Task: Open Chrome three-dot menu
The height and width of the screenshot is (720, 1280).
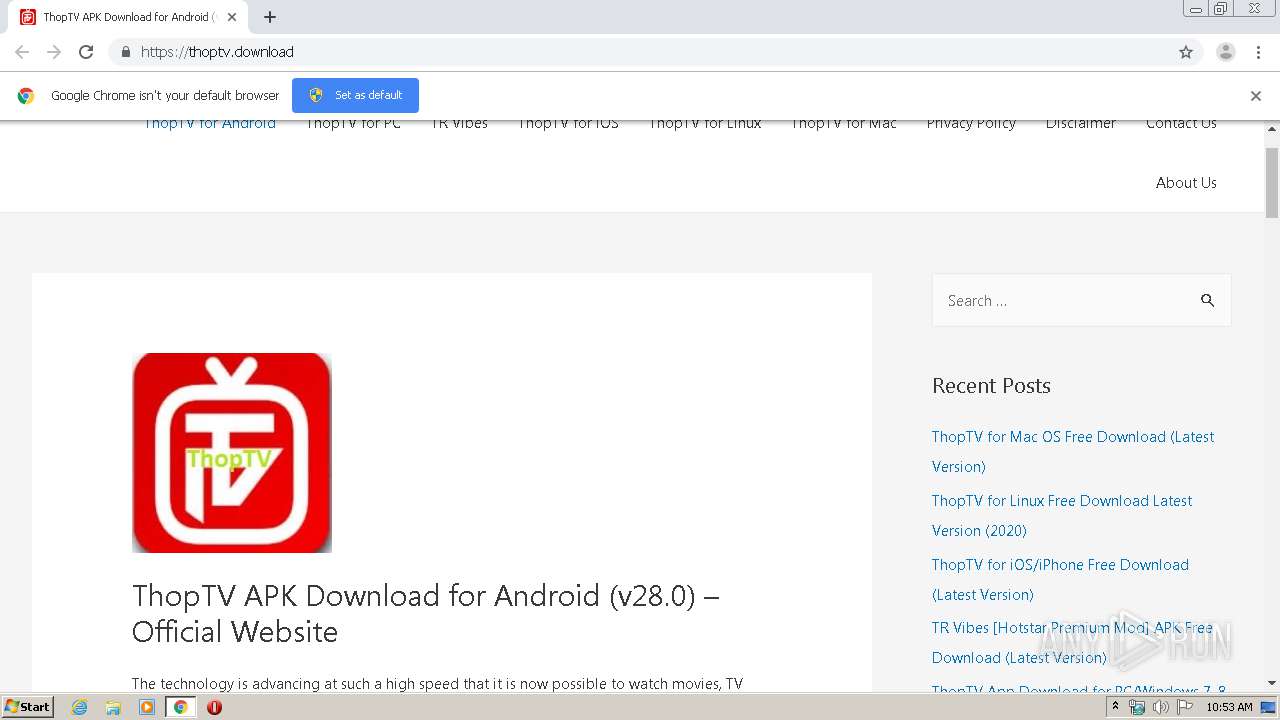Action: coord(1258,52)
